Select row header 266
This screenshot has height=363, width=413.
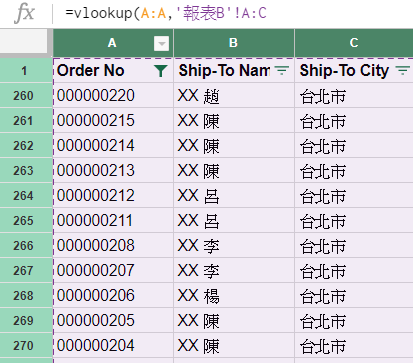26,245
